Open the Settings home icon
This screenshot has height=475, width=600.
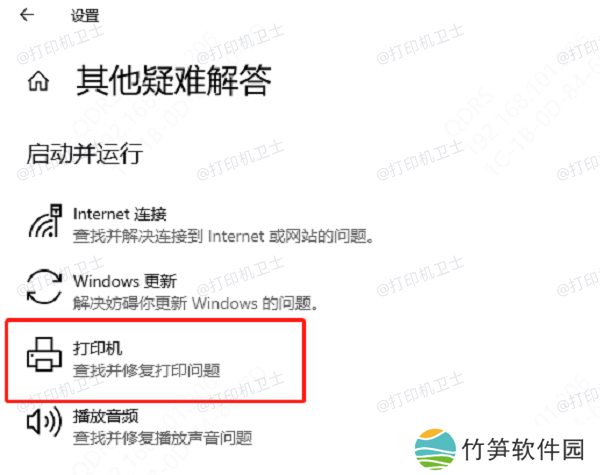pyautogui.click(x=38, y=82)
